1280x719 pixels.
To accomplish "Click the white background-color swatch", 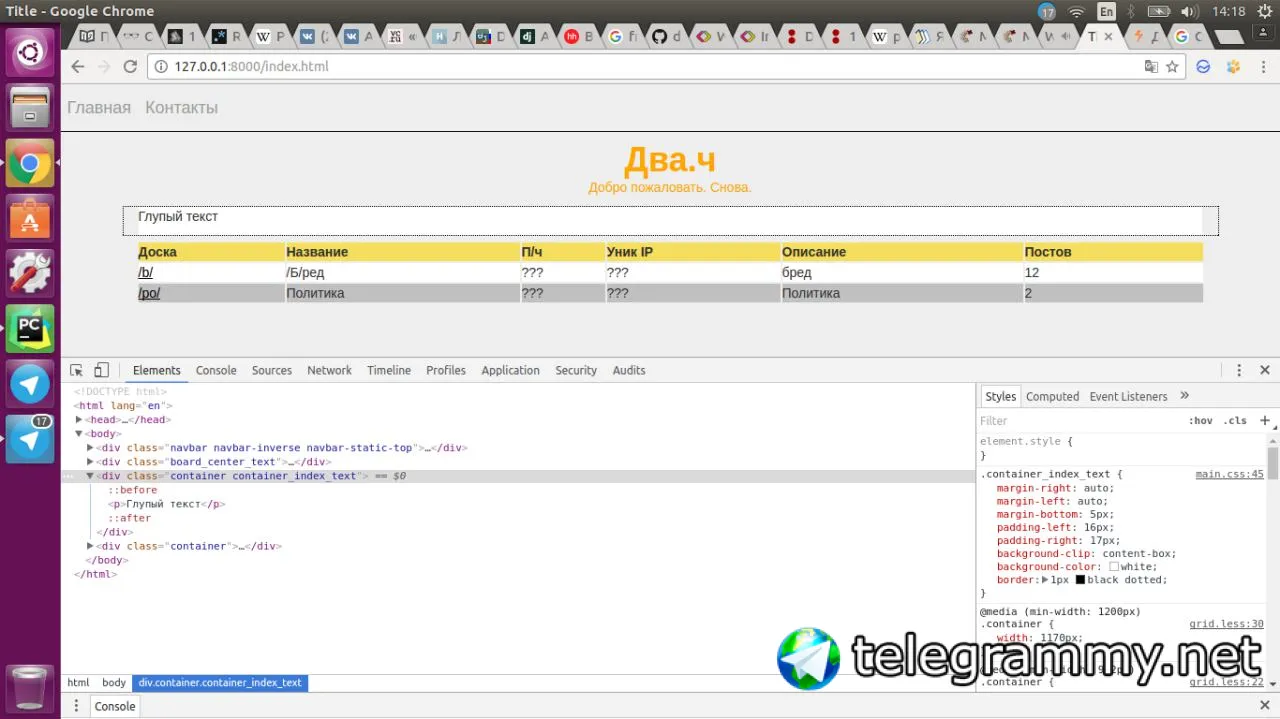I will [x=1114, y=567].
